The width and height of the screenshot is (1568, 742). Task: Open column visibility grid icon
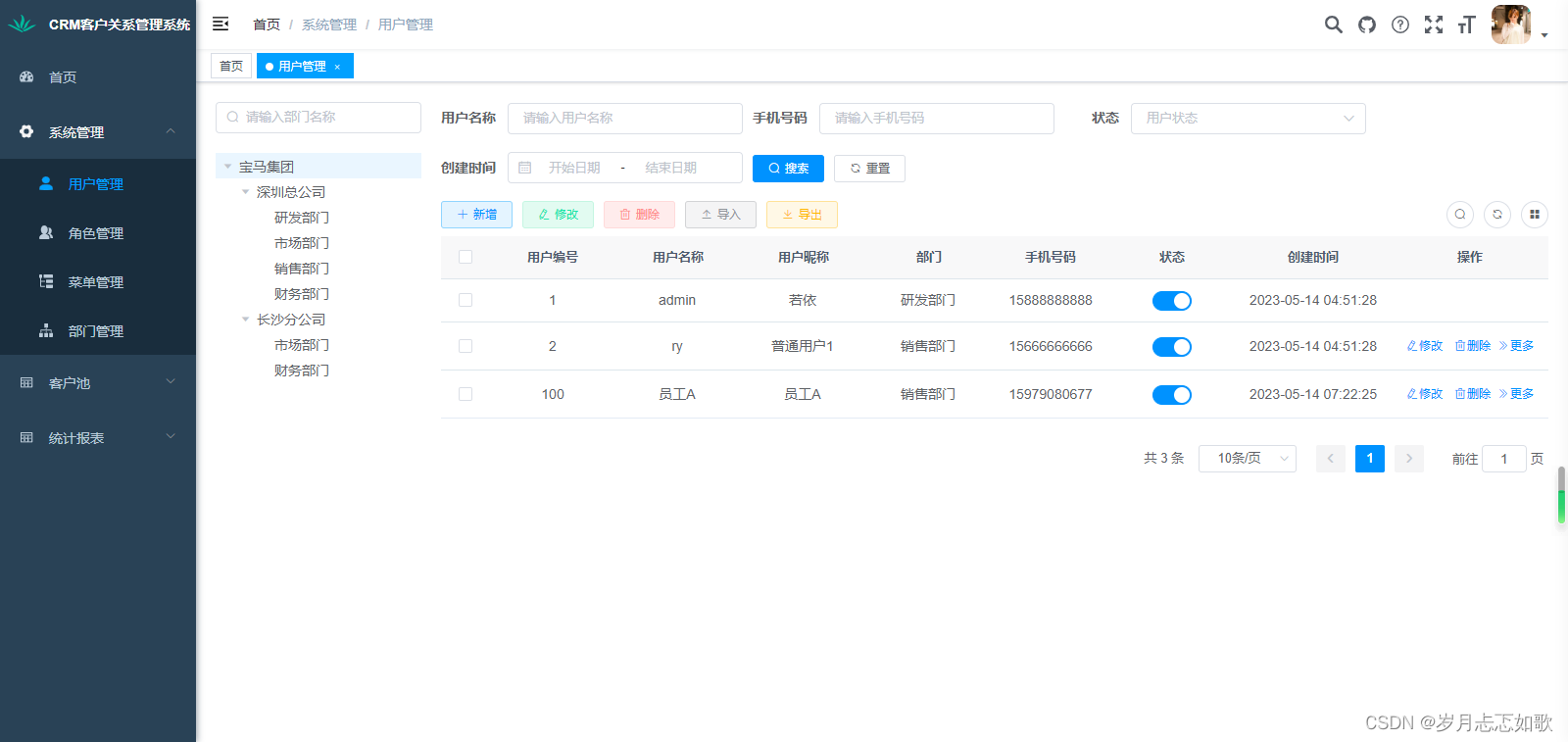click(x=1535, y=215)
